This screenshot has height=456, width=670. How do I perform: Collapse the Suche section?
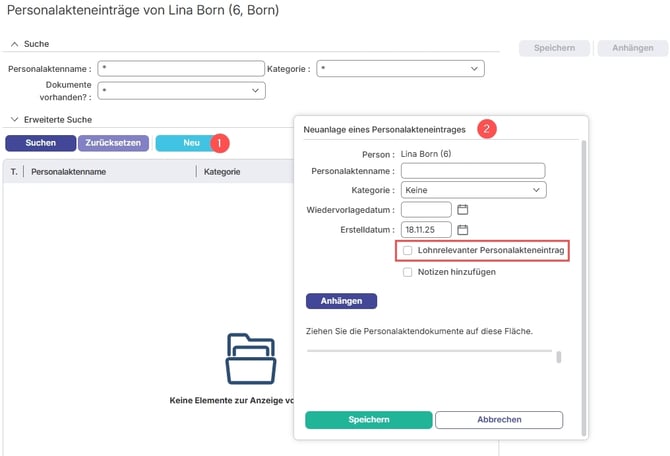tap(15, 44)
